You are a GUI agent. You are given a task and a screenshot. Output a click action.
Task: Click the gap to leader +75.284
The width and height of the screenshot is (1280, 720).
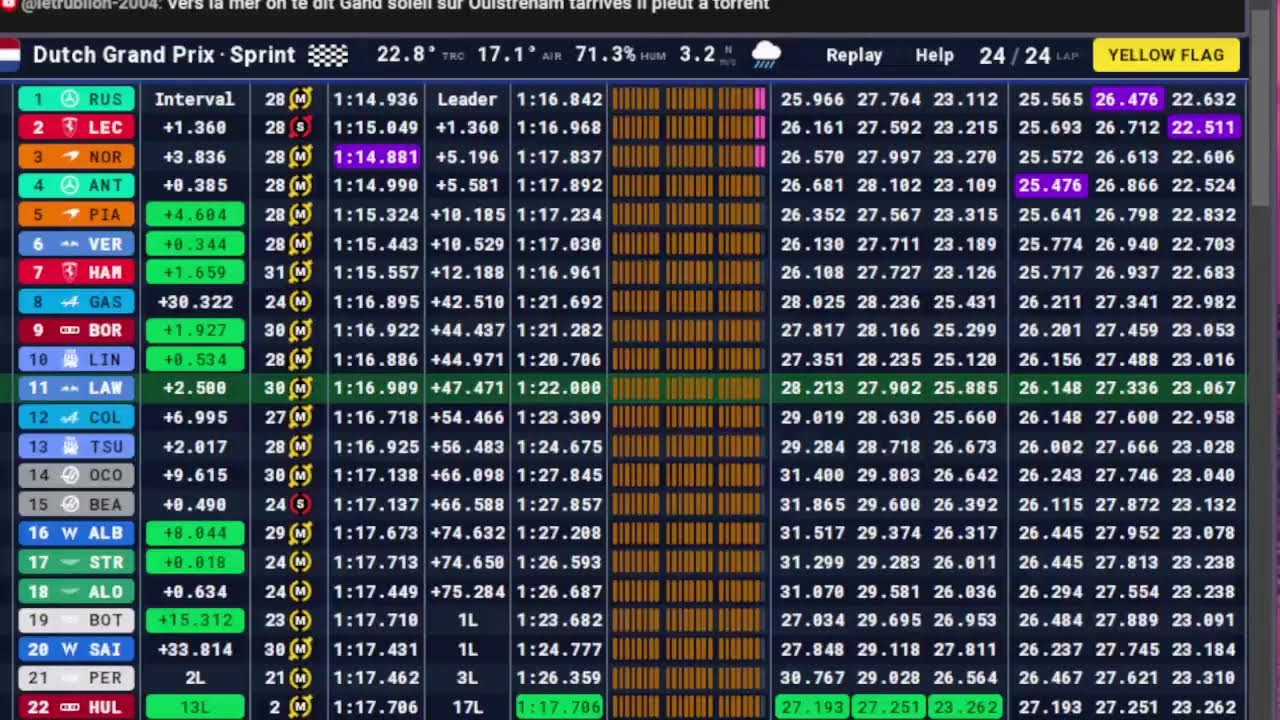pos(465,591)
